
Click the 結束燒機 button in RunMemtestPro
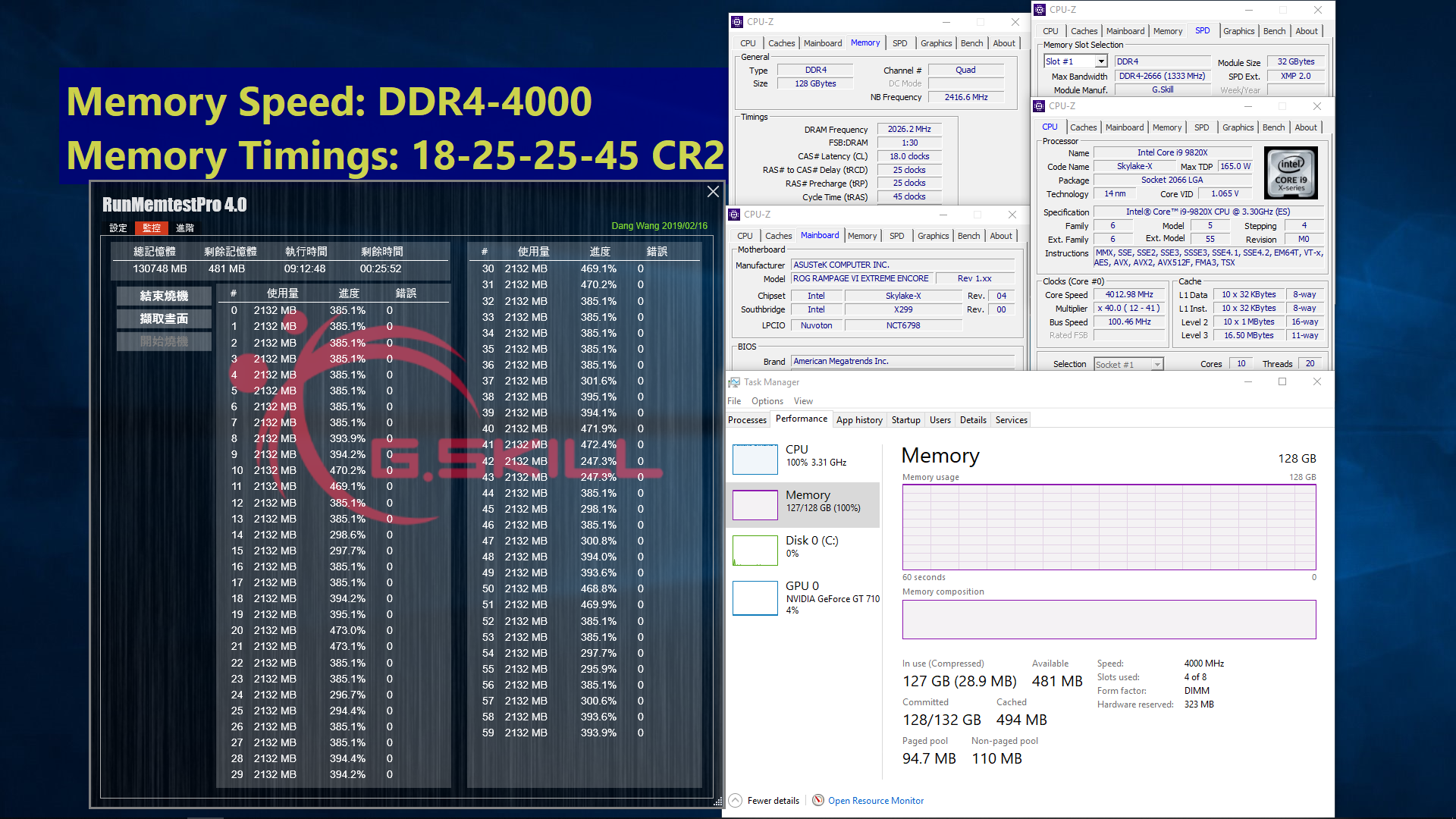tap(163, 296)
